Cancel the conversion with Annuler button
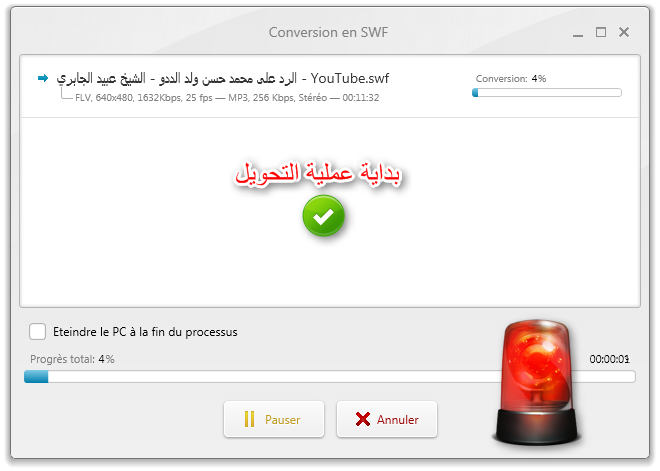The width and height of the screenshot is (660, 471). [x=387, y=419]
